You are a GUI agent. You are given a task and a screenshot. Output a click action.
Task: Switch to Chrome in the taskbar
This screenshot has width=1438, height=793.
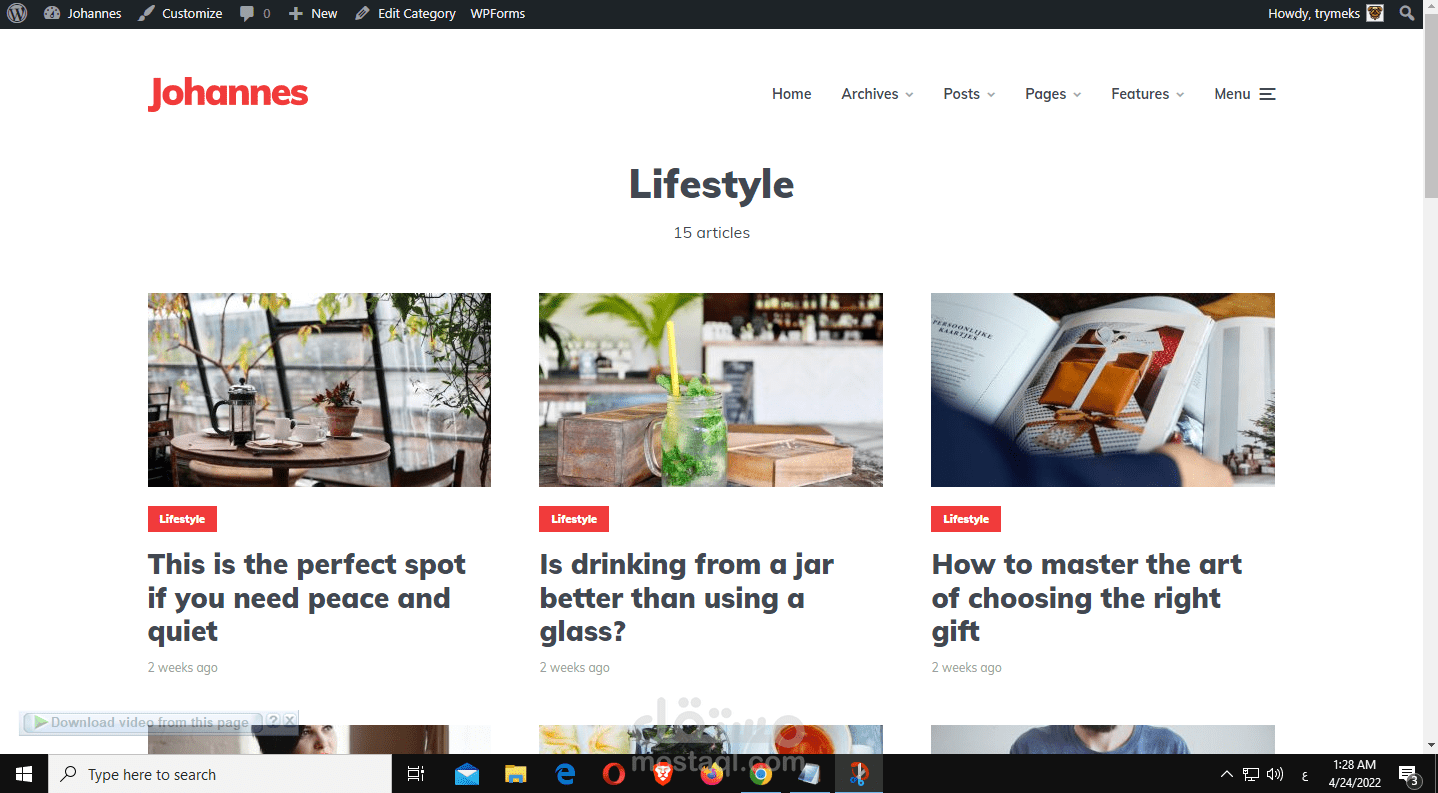pyautogui.click(x=761, y=774)
